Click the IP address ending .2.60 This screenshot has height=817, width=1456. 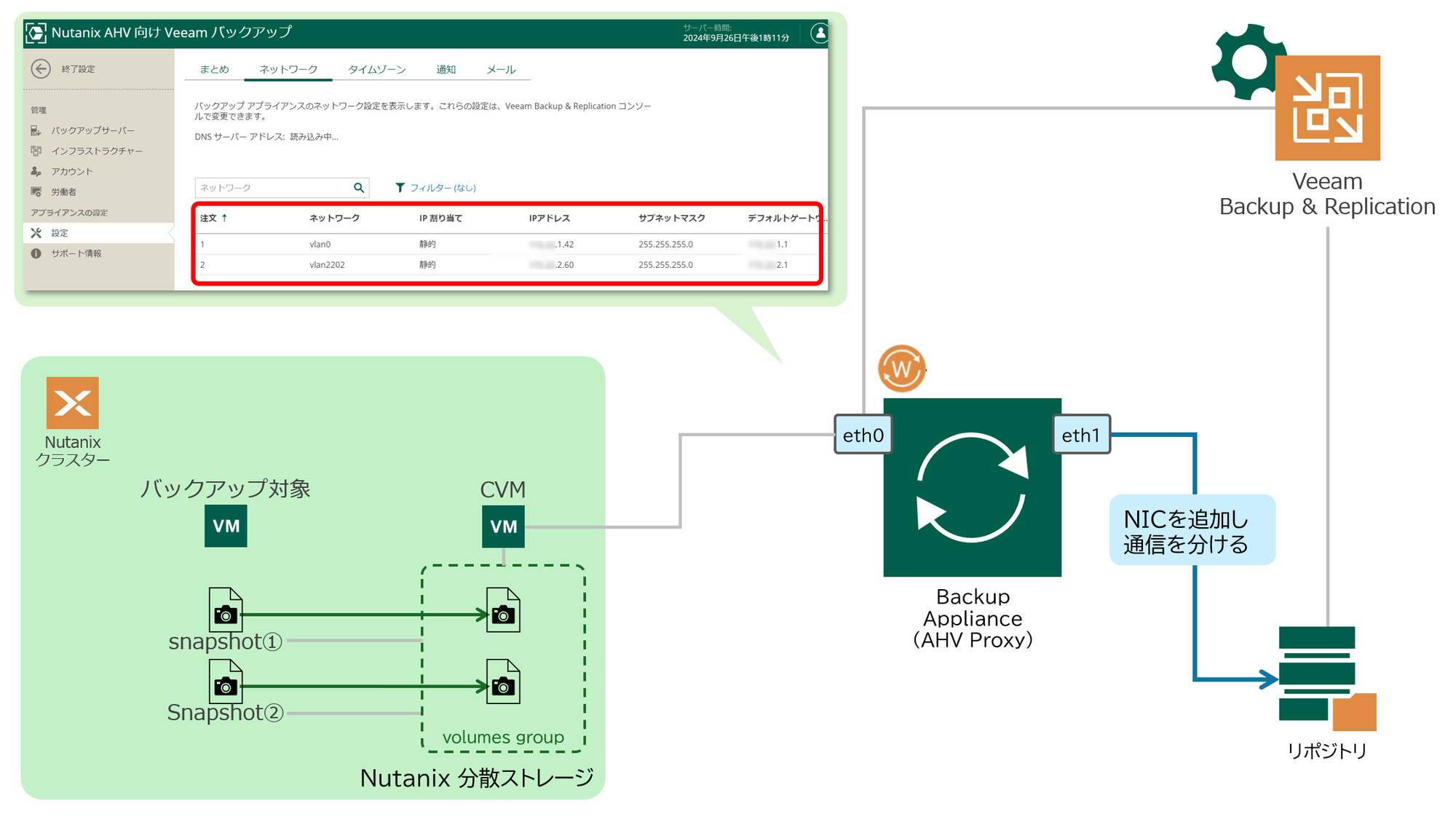point(551,264)
